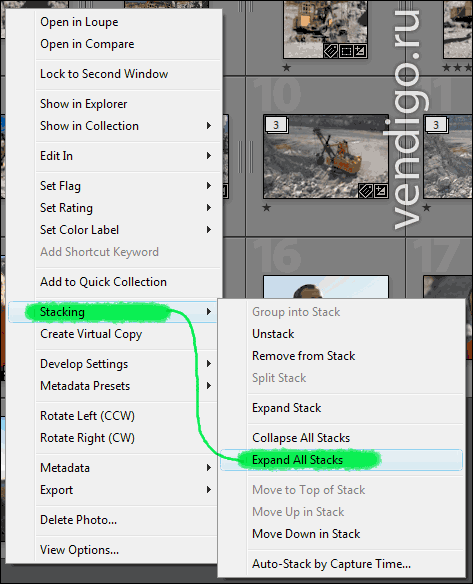The height and width of the screenshot is (584, 473).
Task: Click the keyword tag badge on top thumbnail
Action: (x=331, y=51)
